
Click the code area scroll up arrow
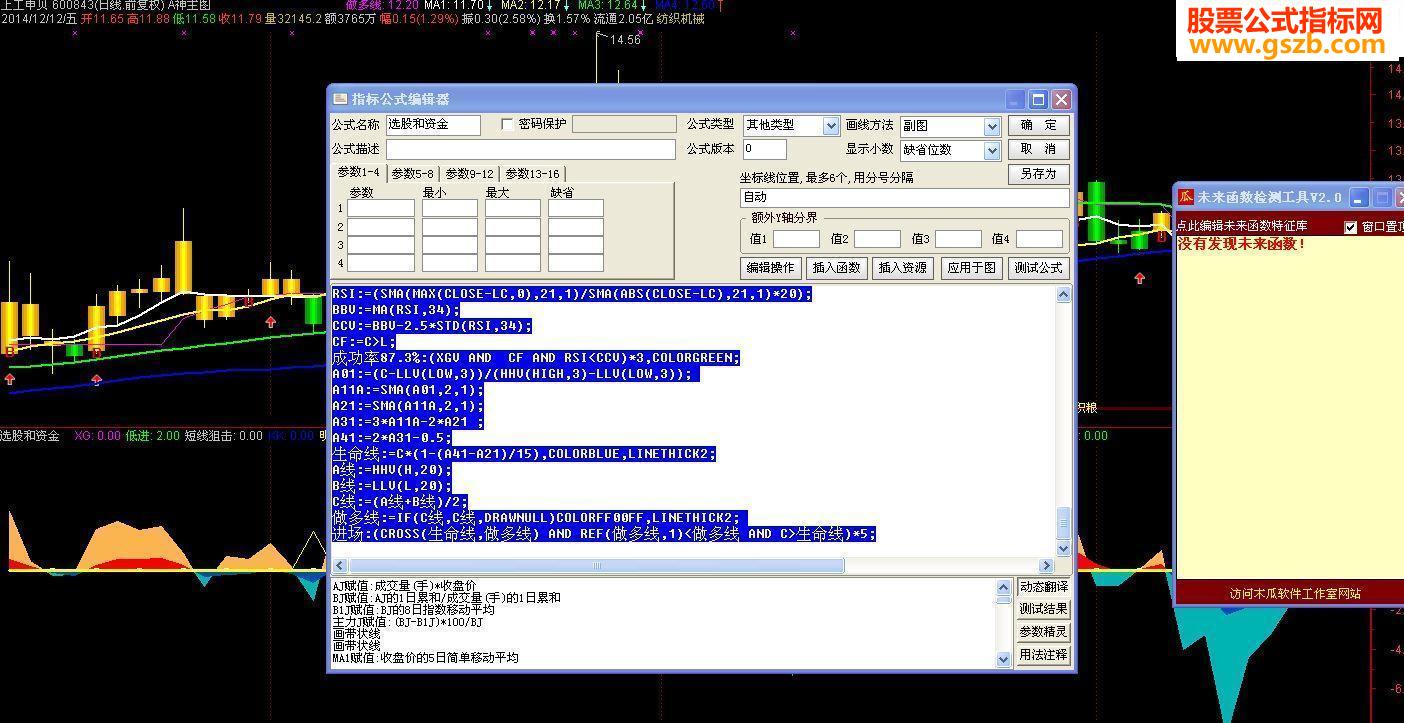[x=1063, y=295]
